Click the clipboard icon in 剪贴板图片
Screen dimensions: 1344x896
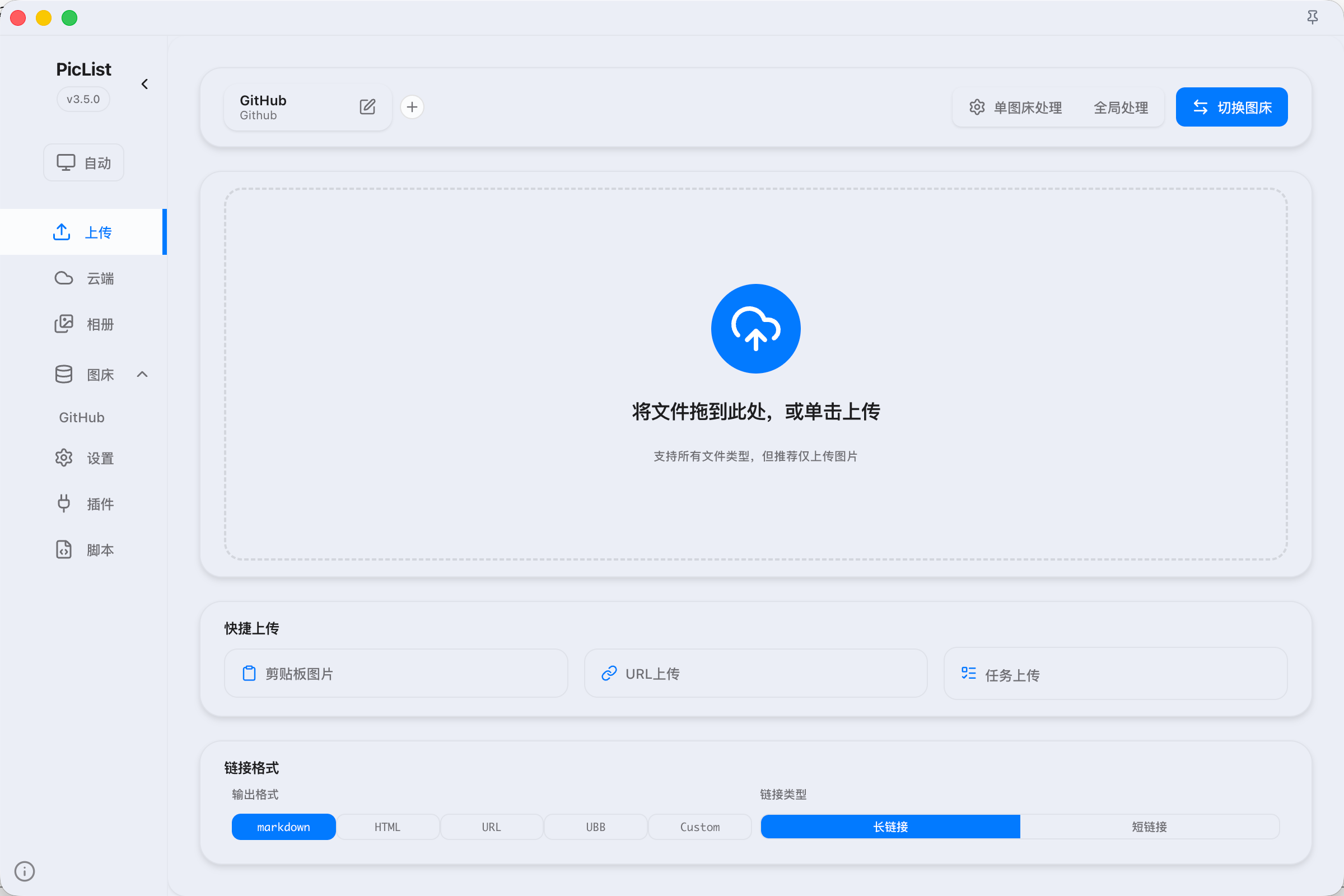(249, 673)
